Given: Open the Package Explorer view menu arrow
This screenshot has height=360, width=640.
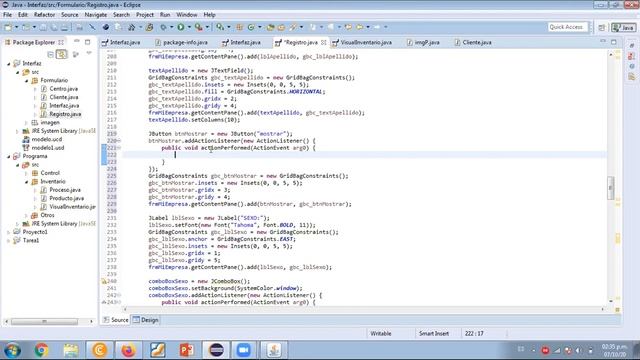Looking at the screenshot, I should 89,54.
